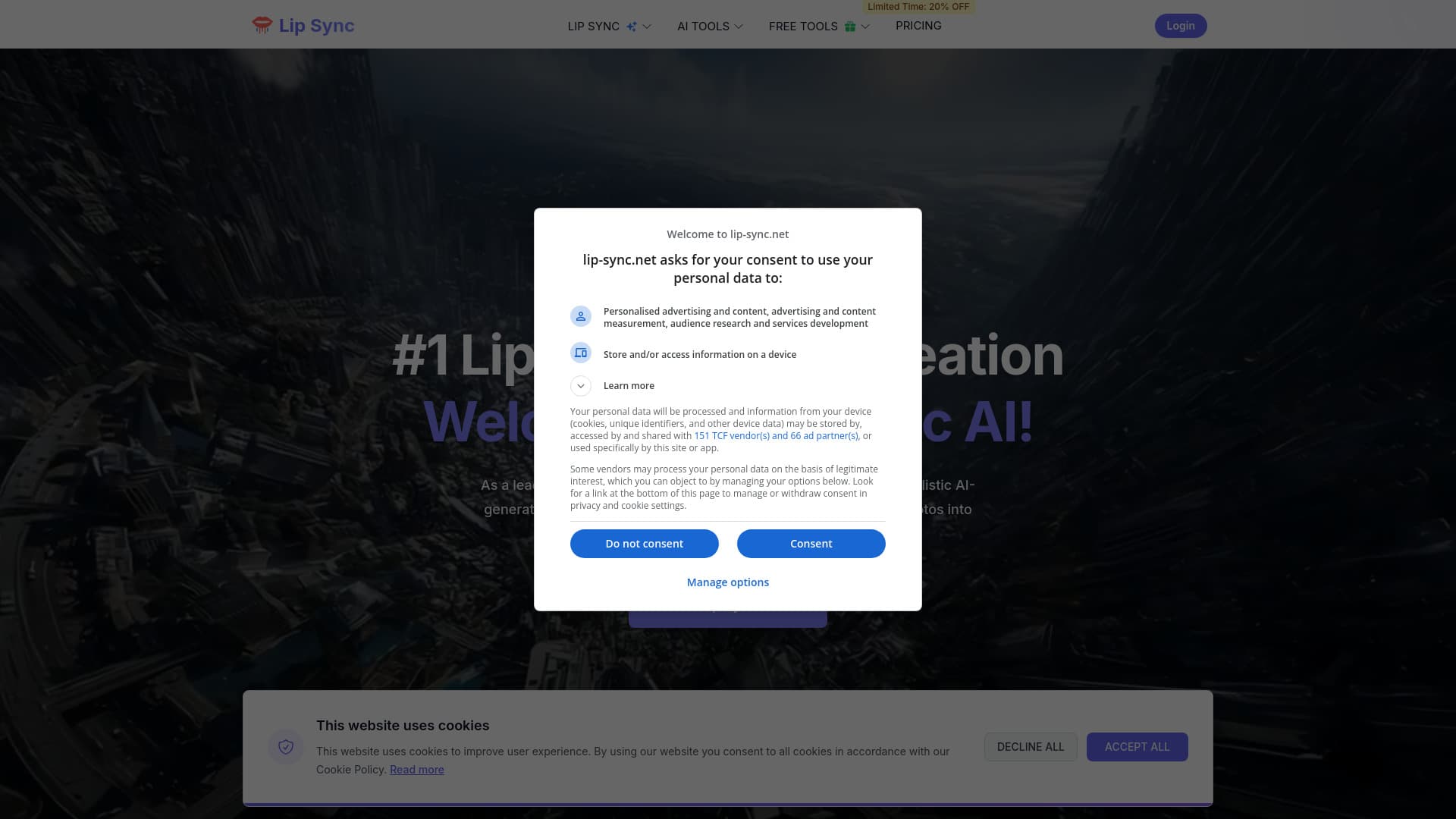Expand the Learn more chevron
Viewport: 1456px width, 819px height.
click(581, 386)
